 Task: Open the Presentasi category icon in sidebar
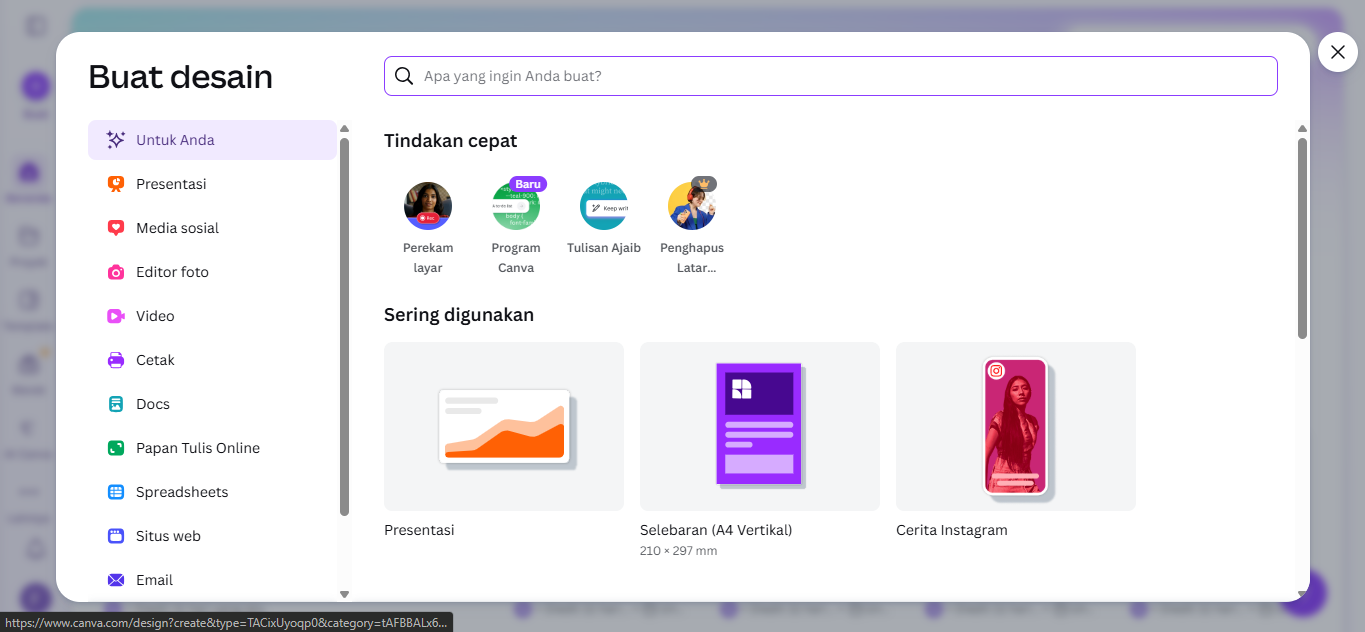click(116, 184)
